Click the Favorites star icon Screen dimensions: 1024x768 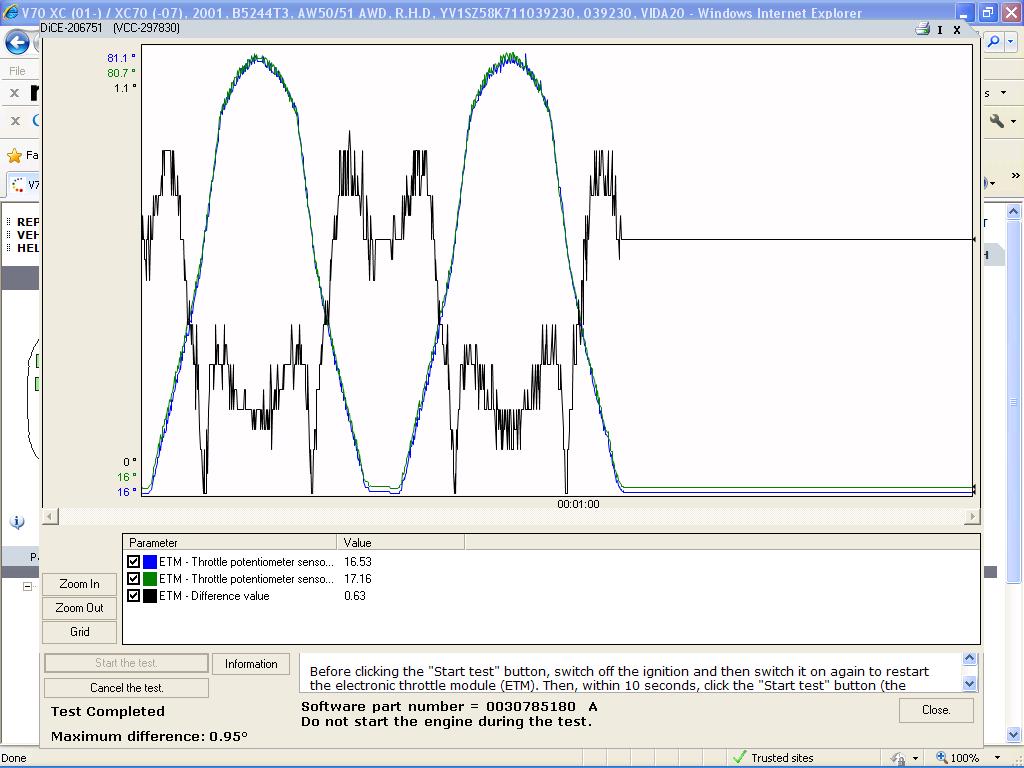point(14,155)
